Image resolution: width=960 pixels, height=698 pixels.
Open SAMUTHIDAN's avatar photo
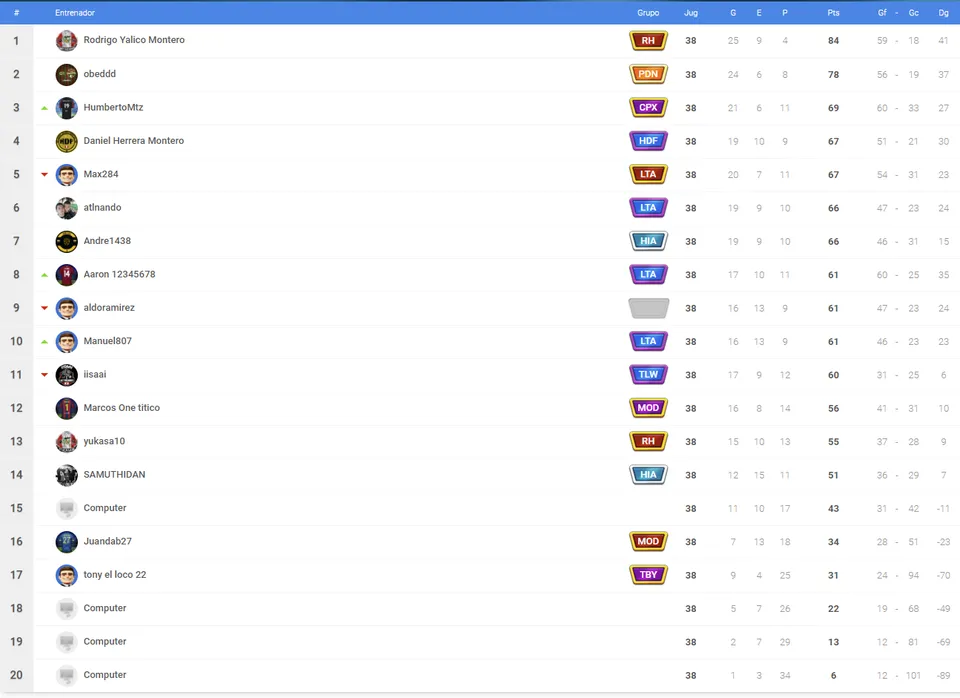(x=66, y=475)
